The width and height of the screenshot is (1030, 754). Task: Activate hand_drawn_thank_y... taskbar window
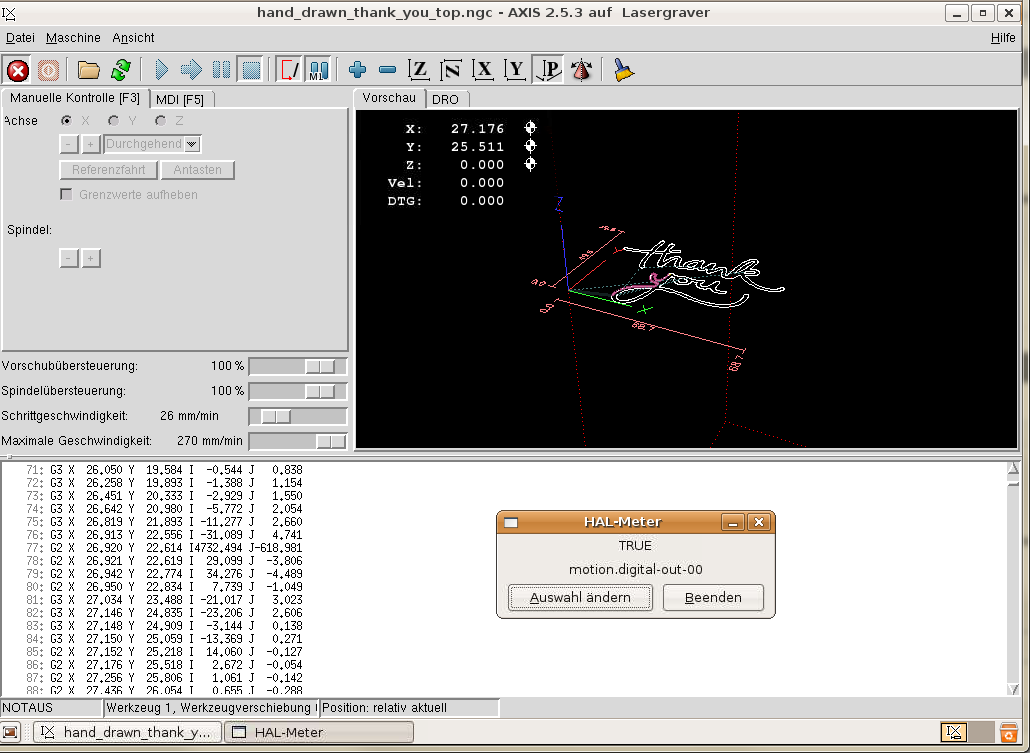(x=127, y=732)
